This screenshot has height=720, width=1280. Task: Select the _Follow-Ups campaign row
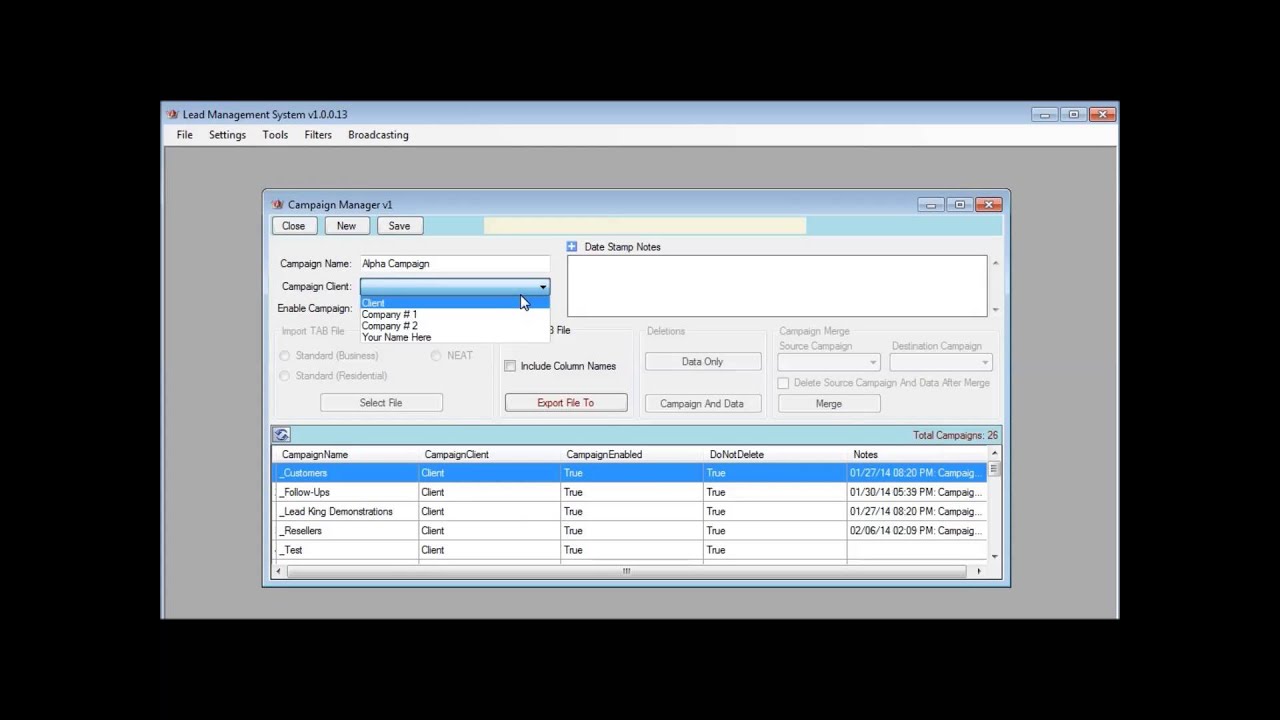[x=630, y=492]
